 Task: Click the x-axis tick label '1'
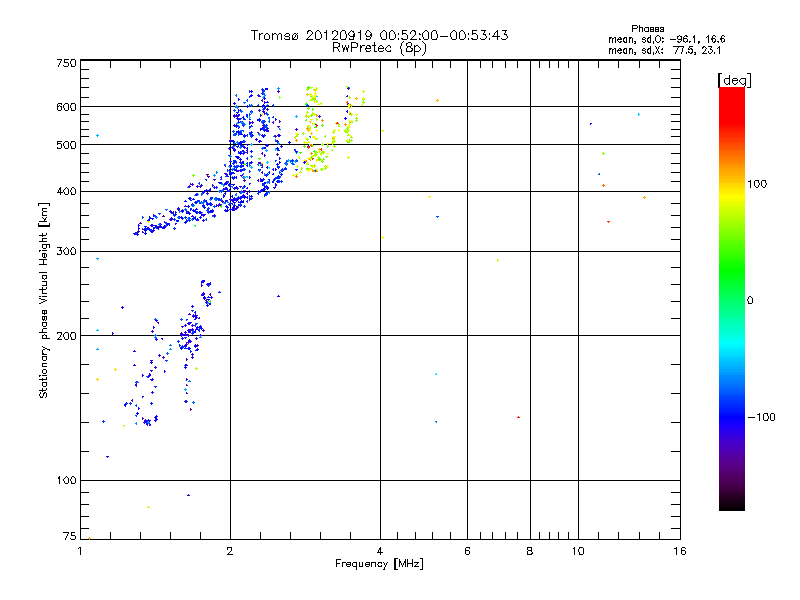click(x=80, y=551)
